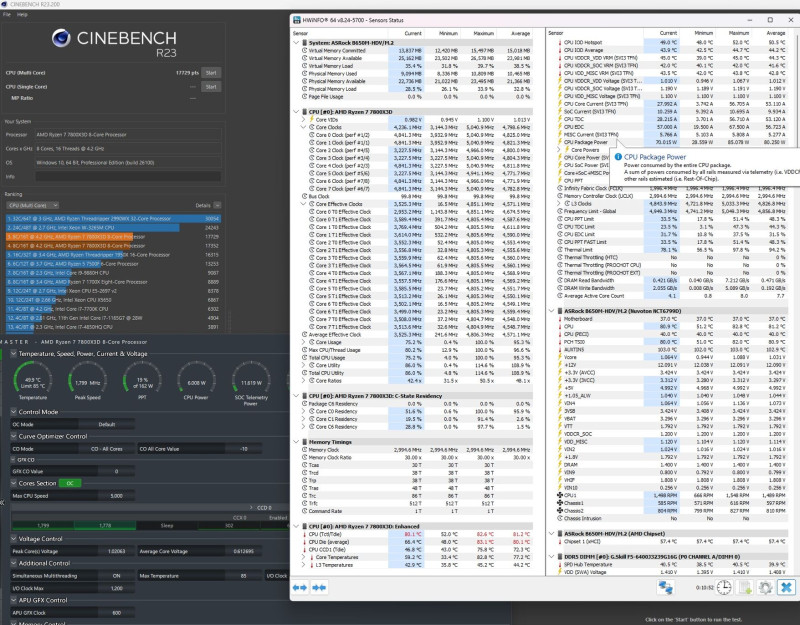Click the SOC Telemetry Power gauge
This screenshot has height=625, width=800.
[251, 380]
